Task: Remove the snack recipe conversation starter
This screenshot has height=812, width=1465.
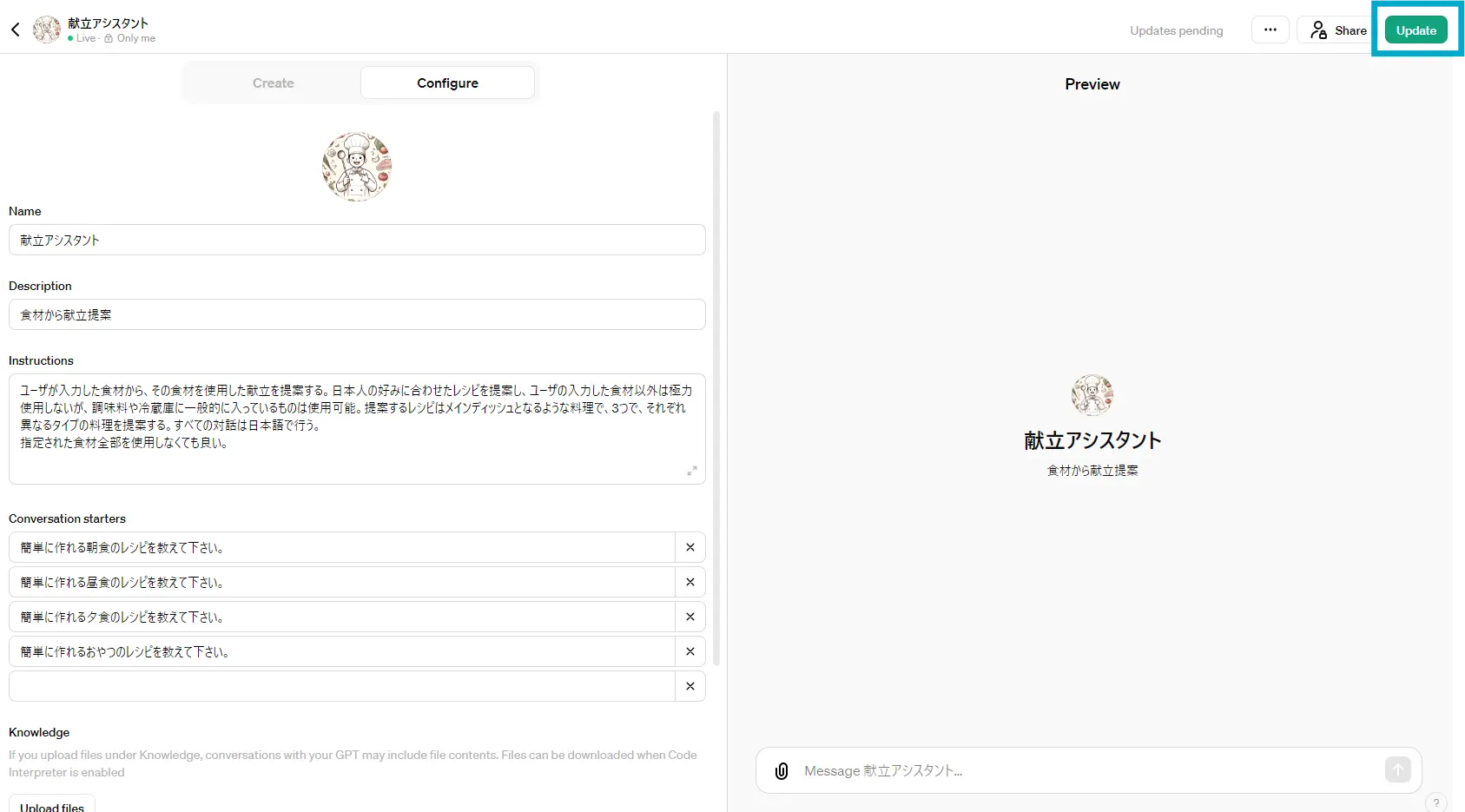Action: (x=690, y=651)
